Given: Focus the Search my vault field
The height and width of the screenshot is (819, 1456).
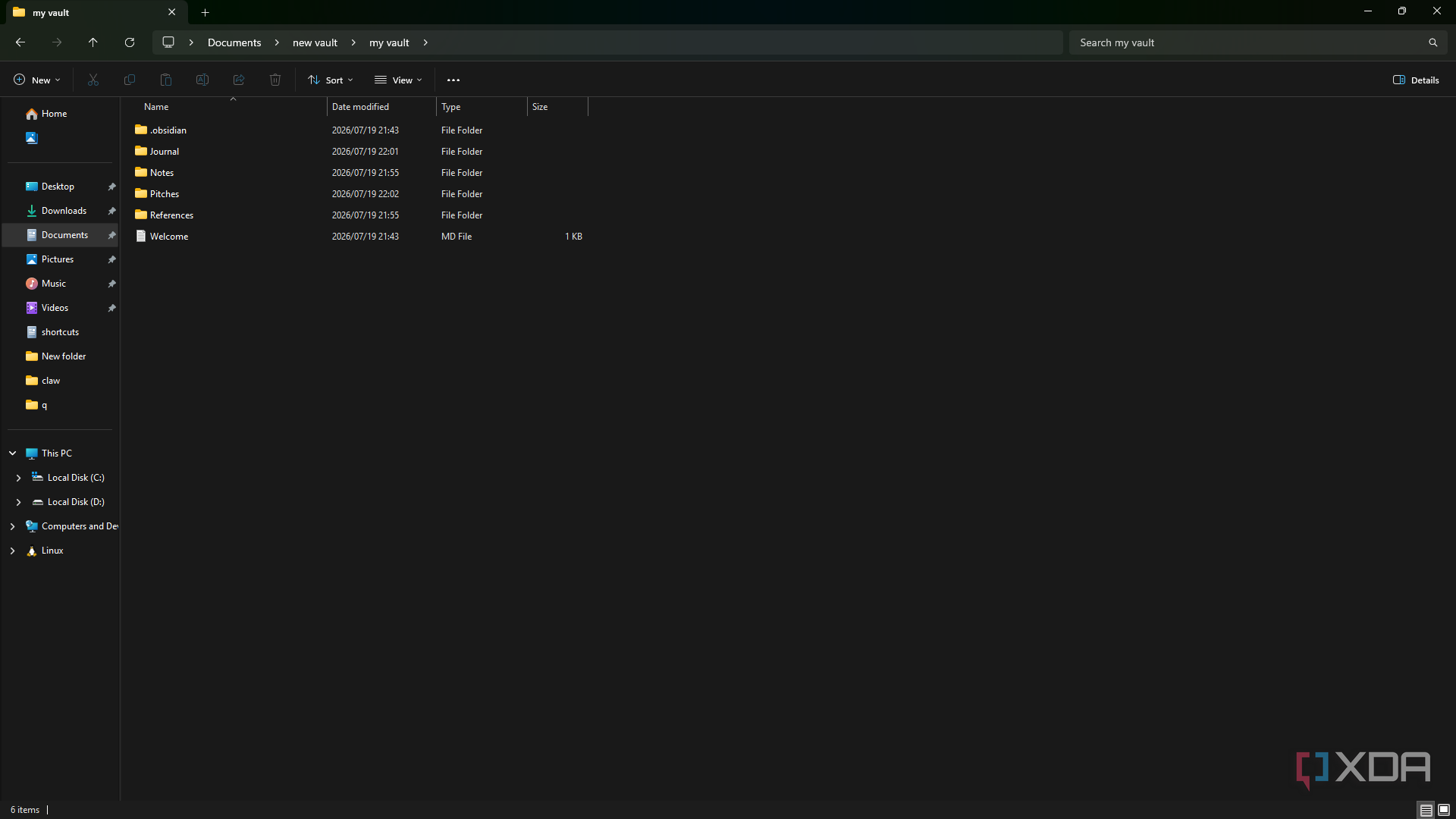Looking at the screenshot, I should tap(1258, 42).
